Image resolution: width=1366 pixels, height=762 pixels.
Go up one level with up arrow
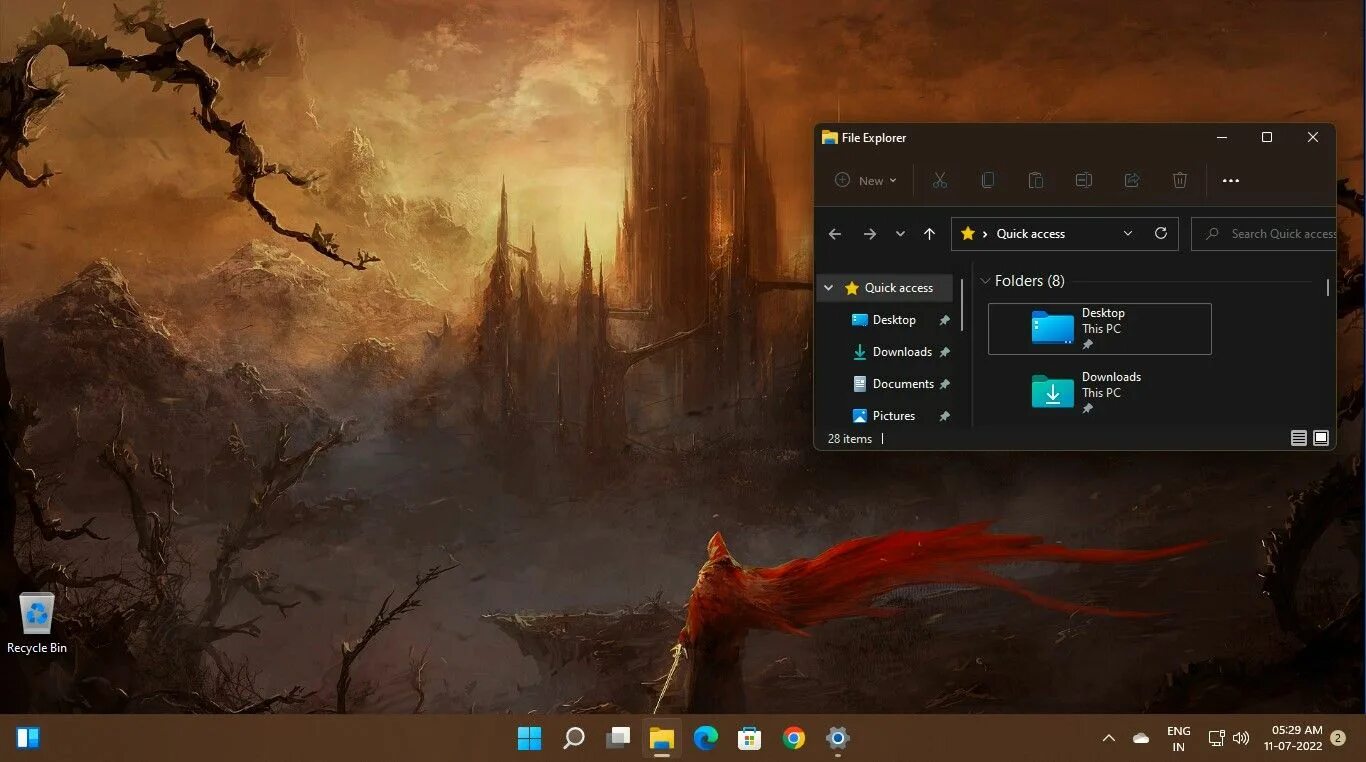point(929,234)
